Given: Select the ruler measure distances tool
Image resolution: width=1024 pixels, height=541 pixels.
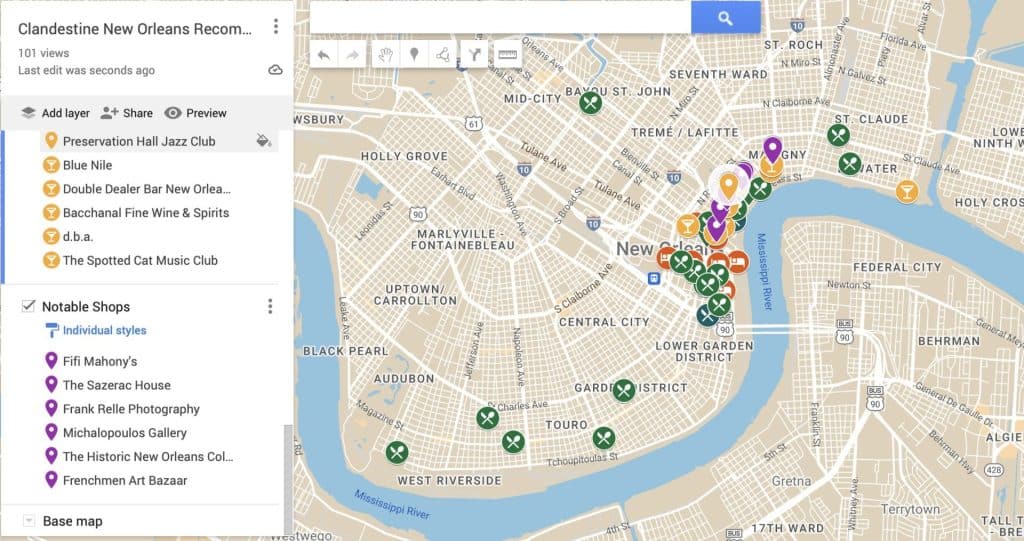Looking at the screenshot, I should pyautogui.click(x=507, y=54).
